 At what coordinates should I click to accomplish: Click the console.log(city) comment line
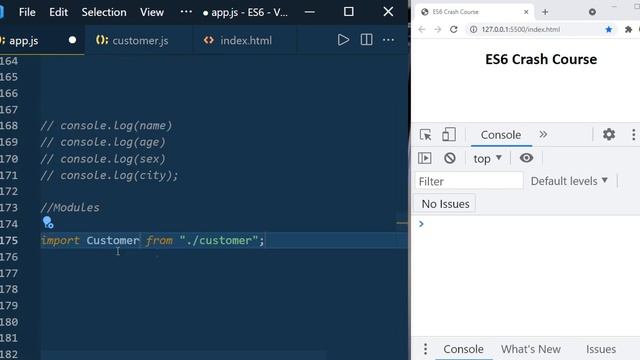coord(109,176)
